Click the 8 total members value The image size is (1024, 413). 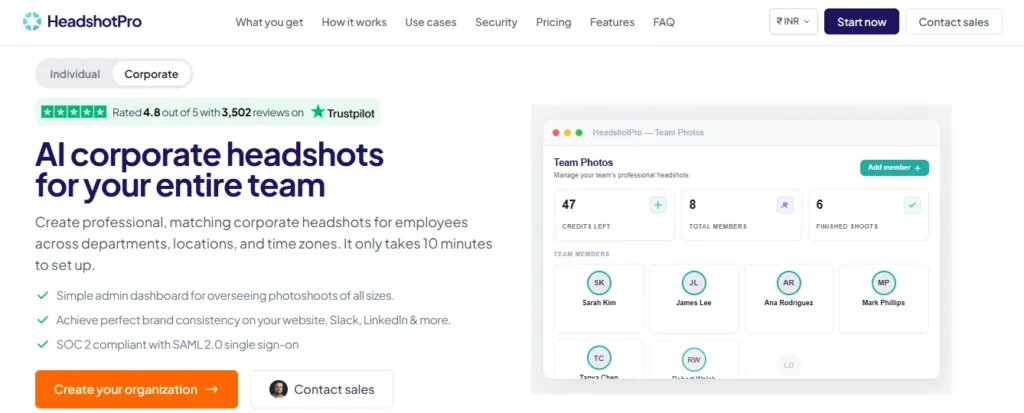(692, 205)
